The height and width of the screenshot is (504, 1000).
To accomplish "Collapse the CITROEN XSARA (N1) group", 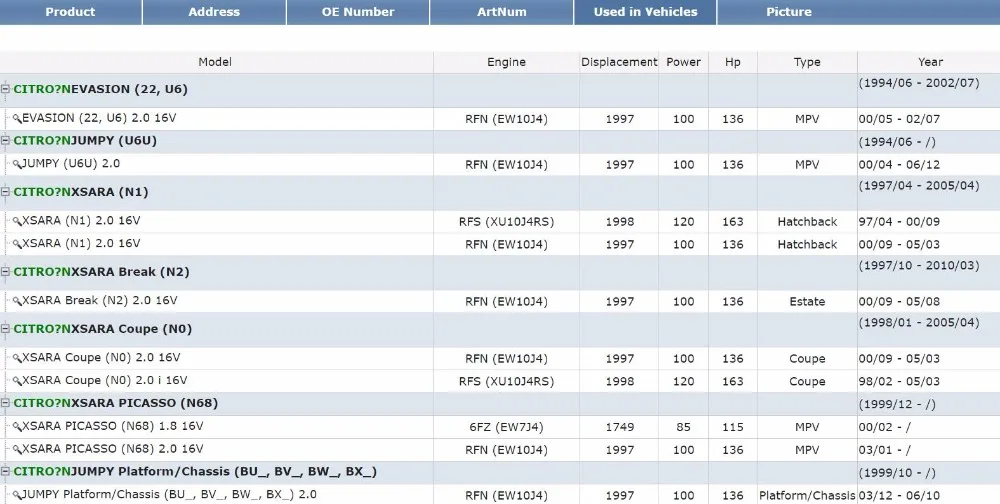I will coord(6,191).
